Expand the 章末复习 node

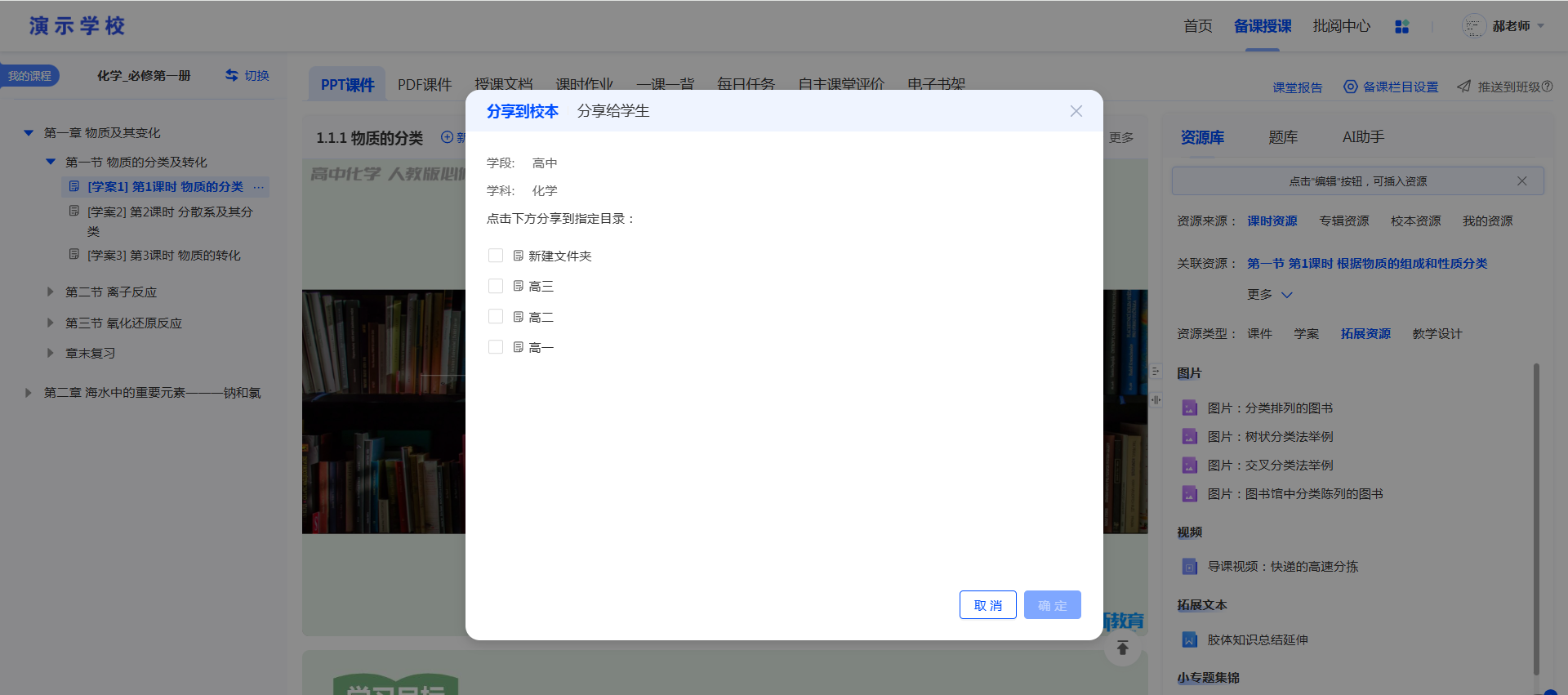coord(51,353)
